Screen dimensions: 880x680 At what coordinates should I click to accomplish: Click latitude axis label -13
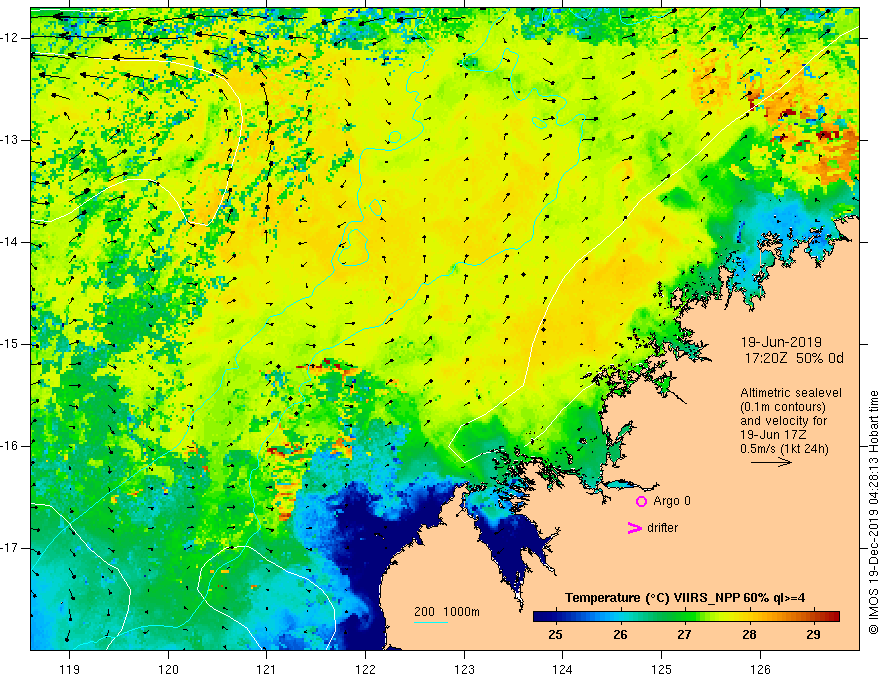[10, 140]
